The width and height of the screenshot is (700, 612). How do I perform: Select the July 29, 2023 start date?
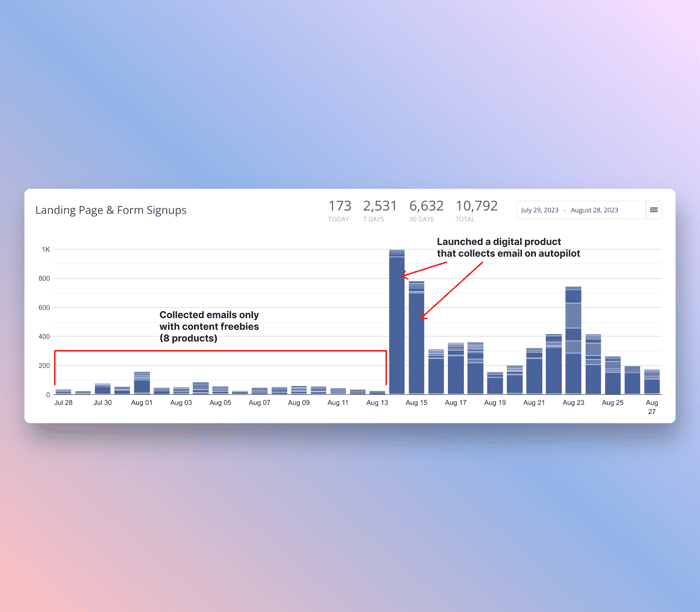[539, 210]
